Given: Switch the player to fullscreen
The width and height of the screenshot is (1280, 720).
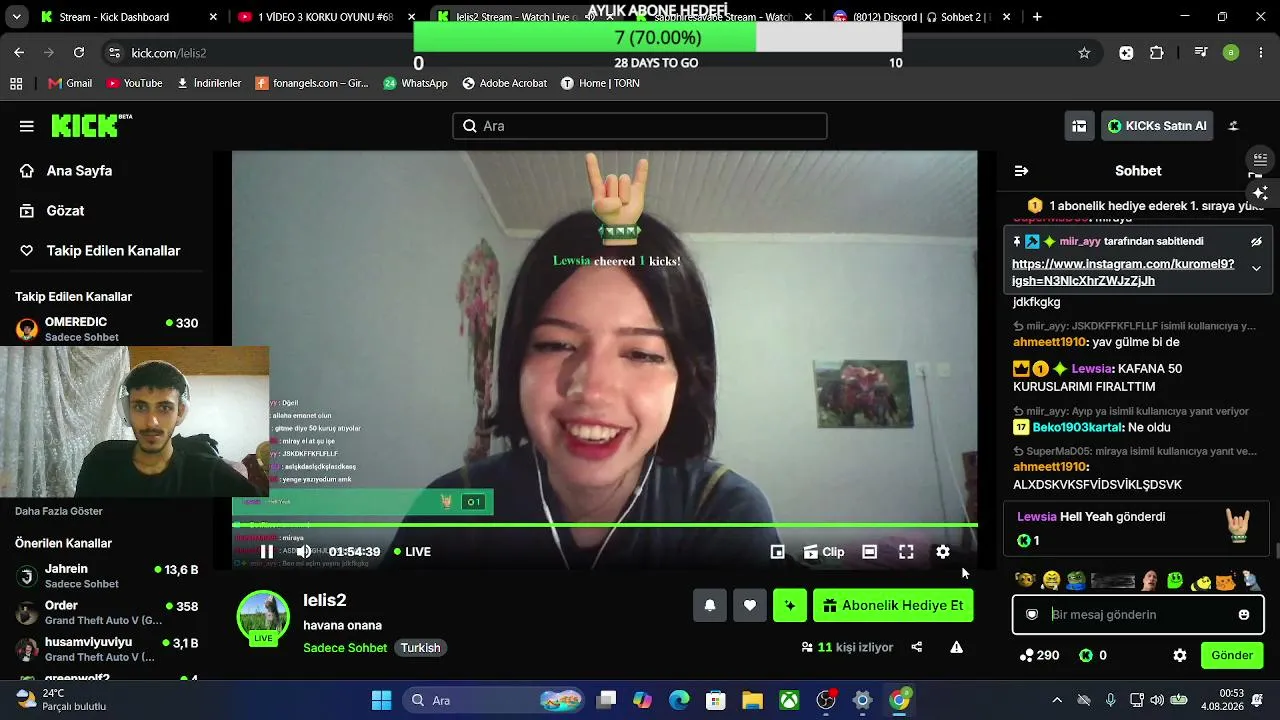Looking at the screenshot, I should pyautogui.click(x=906, y=552).
